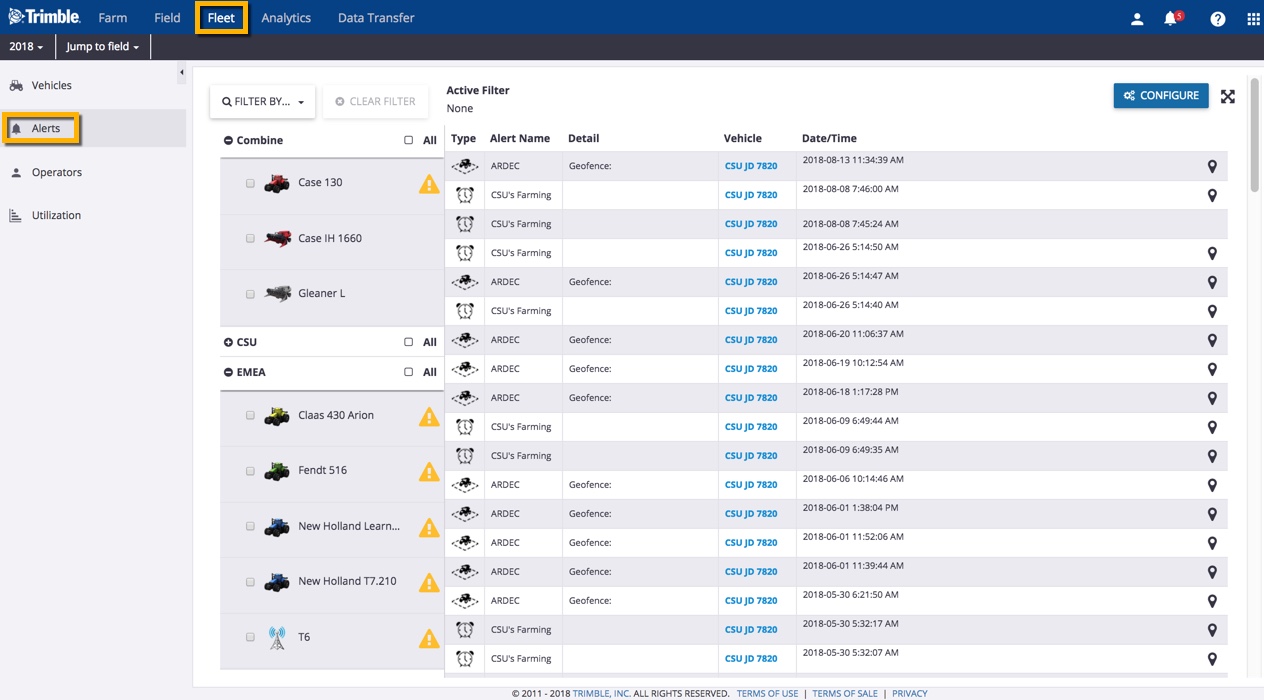
Task: Collapse the left sidebar with the arrow
Action: coord(181,73)
